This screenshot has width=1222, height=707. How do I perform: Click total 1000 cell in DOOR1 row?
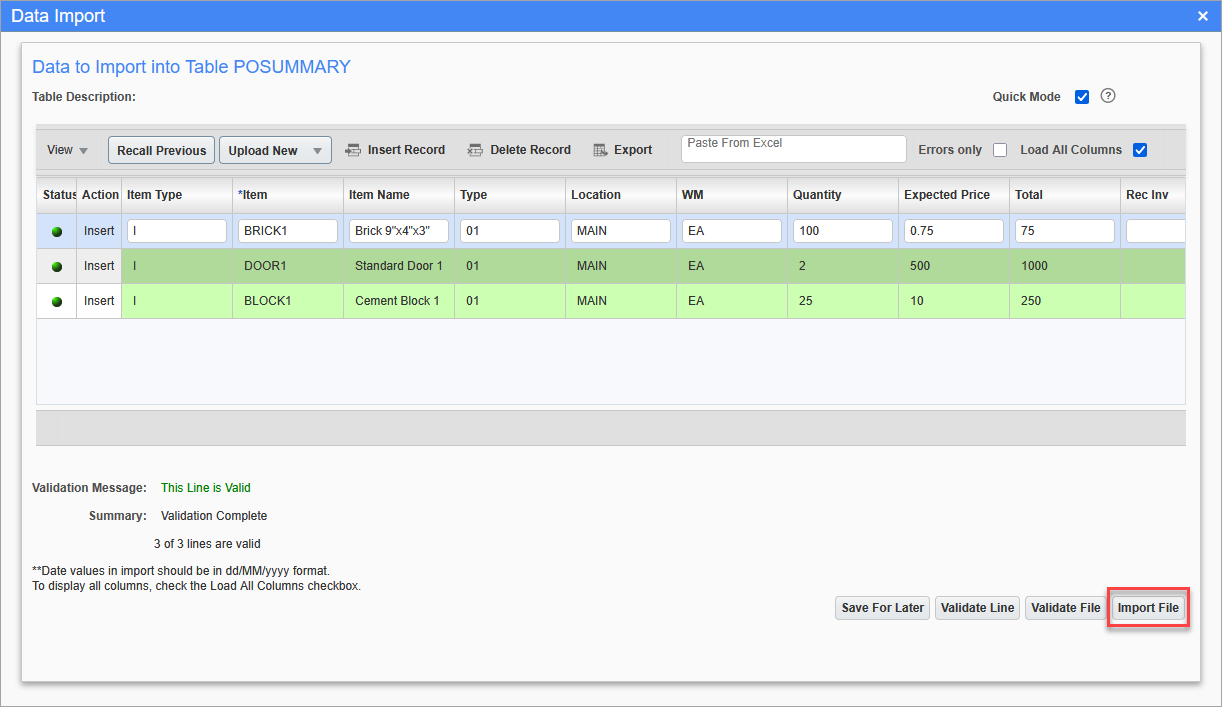point(1065,266)
